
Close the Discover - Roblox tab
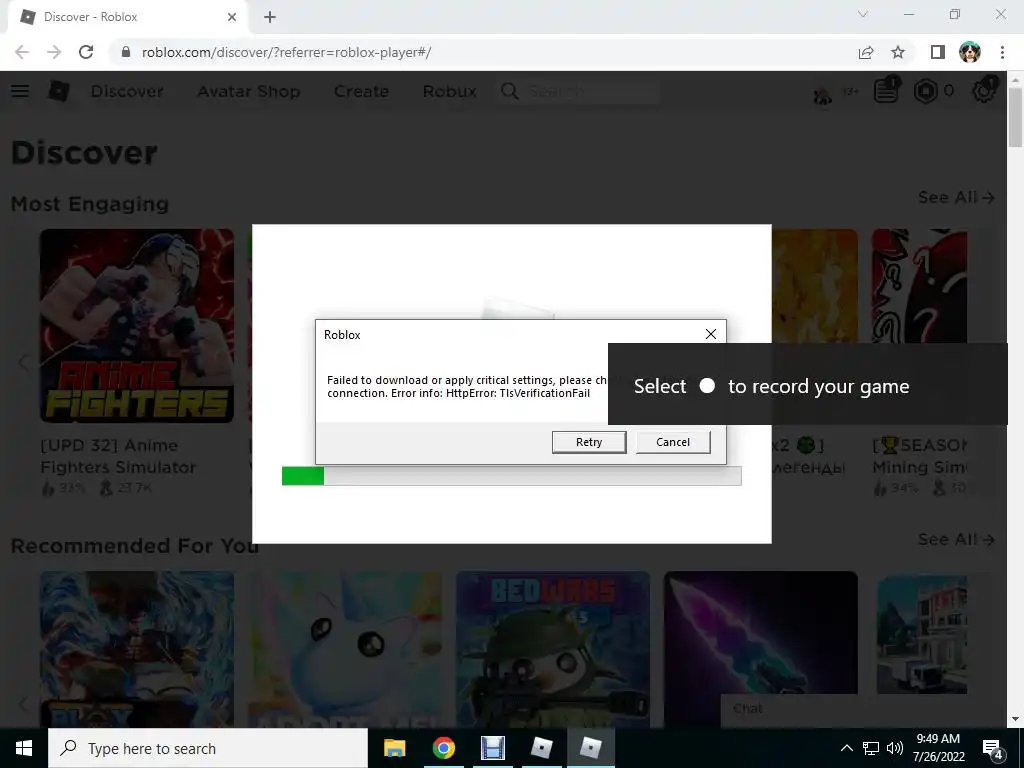coord(232,17)
